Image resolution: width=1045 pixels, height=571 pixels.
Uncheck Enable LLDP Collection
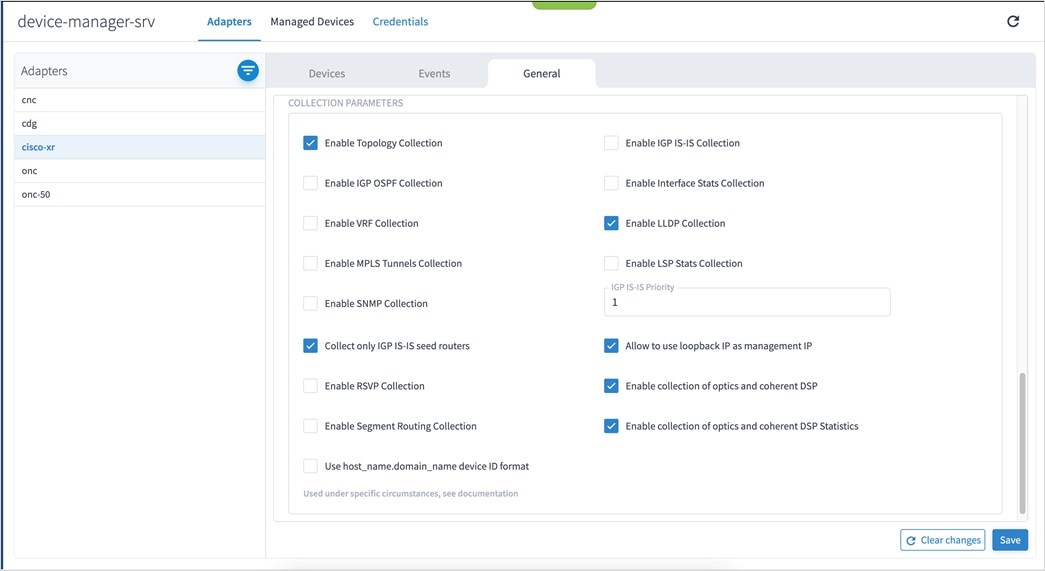tap(611, 223)
